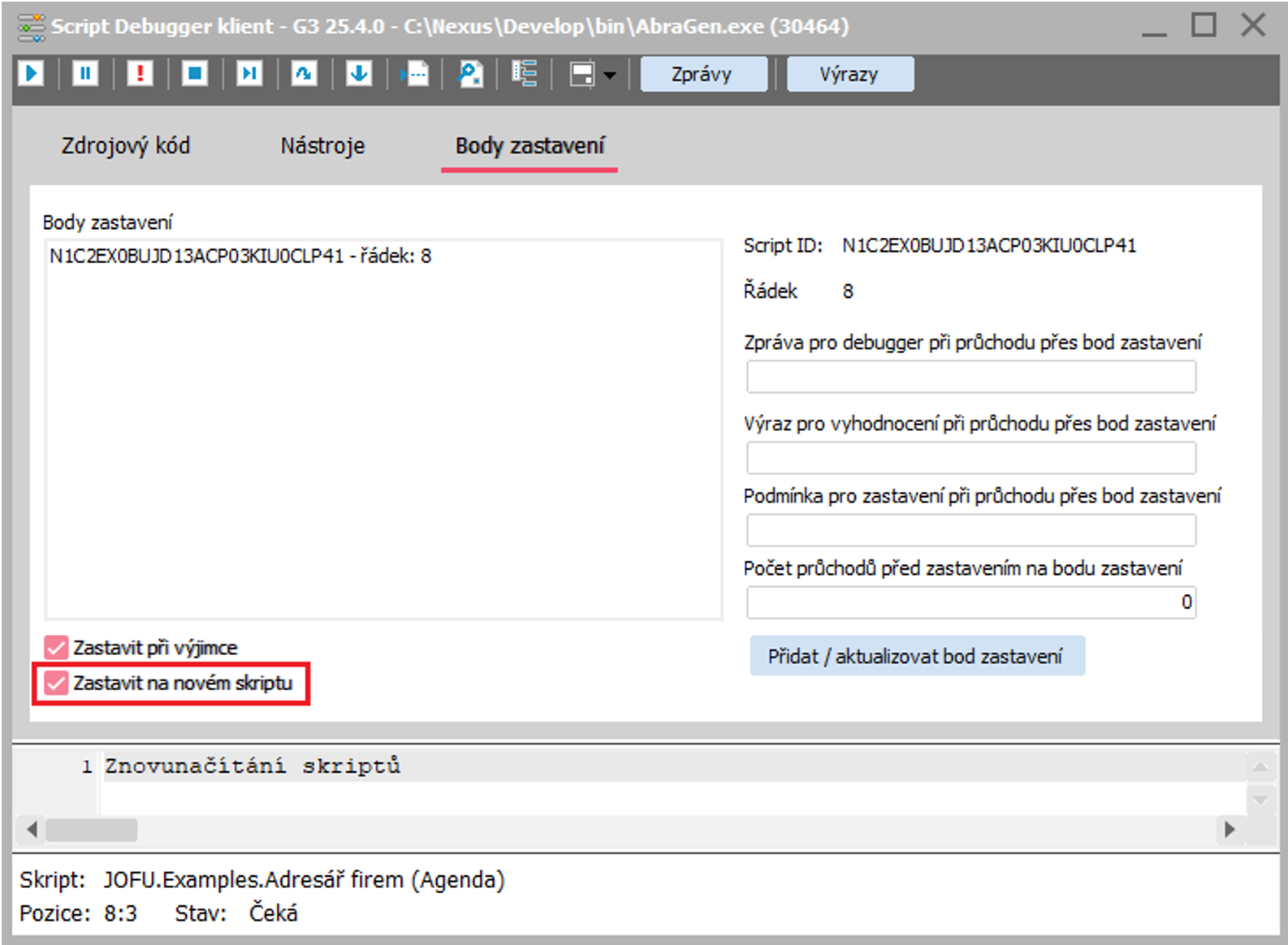Click the tree structure toolbar icon
This screenshot has width=1288, height=945.
(x=525, y=74)
